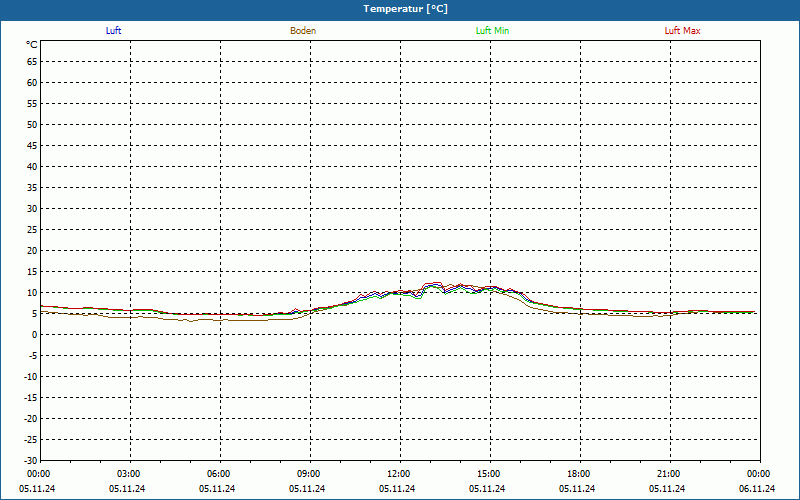
Task: Click the '06:00' time axis label
Action: [219, 474]
